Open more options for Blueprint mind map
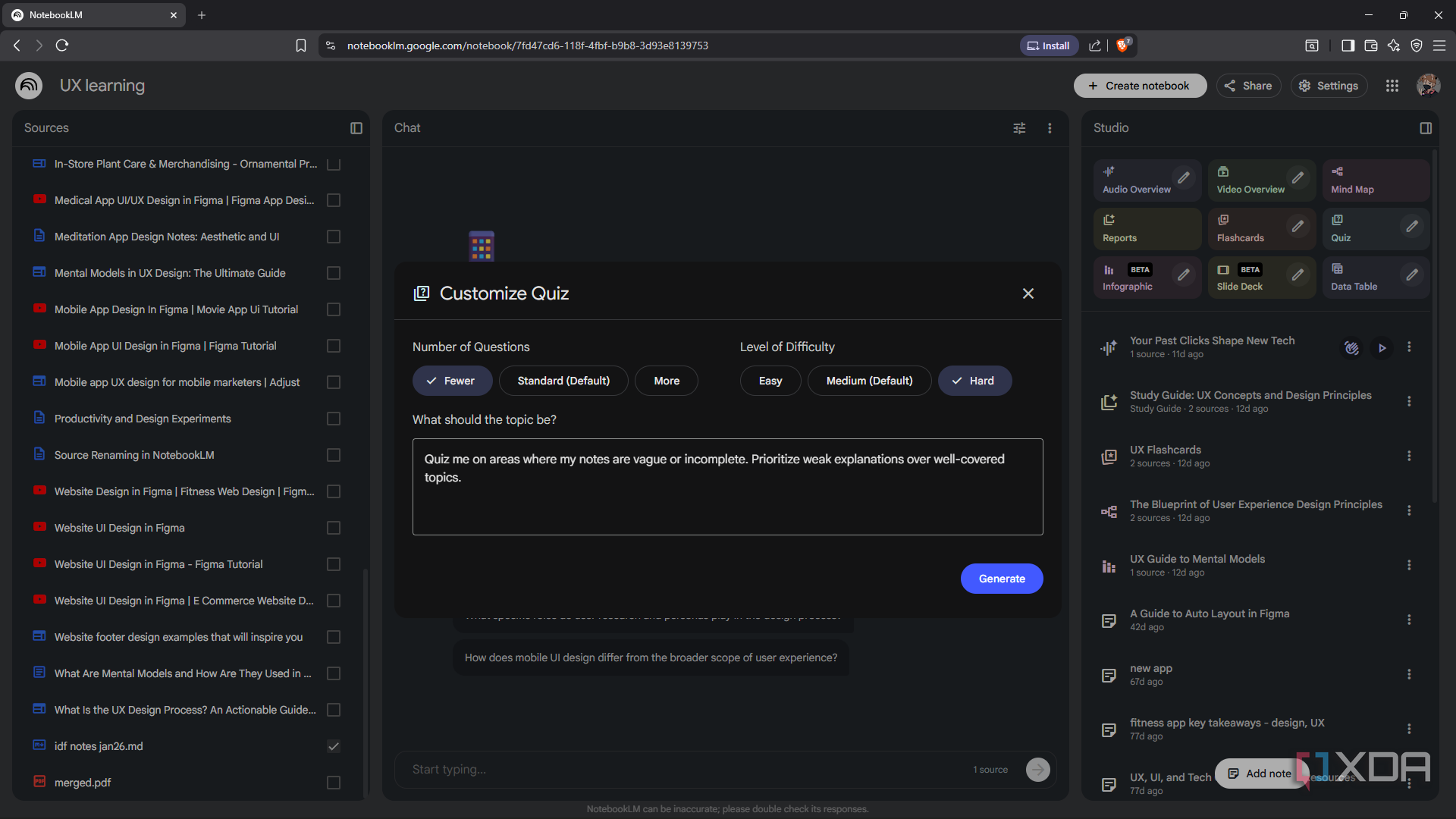 click(x=1409, y=510)
